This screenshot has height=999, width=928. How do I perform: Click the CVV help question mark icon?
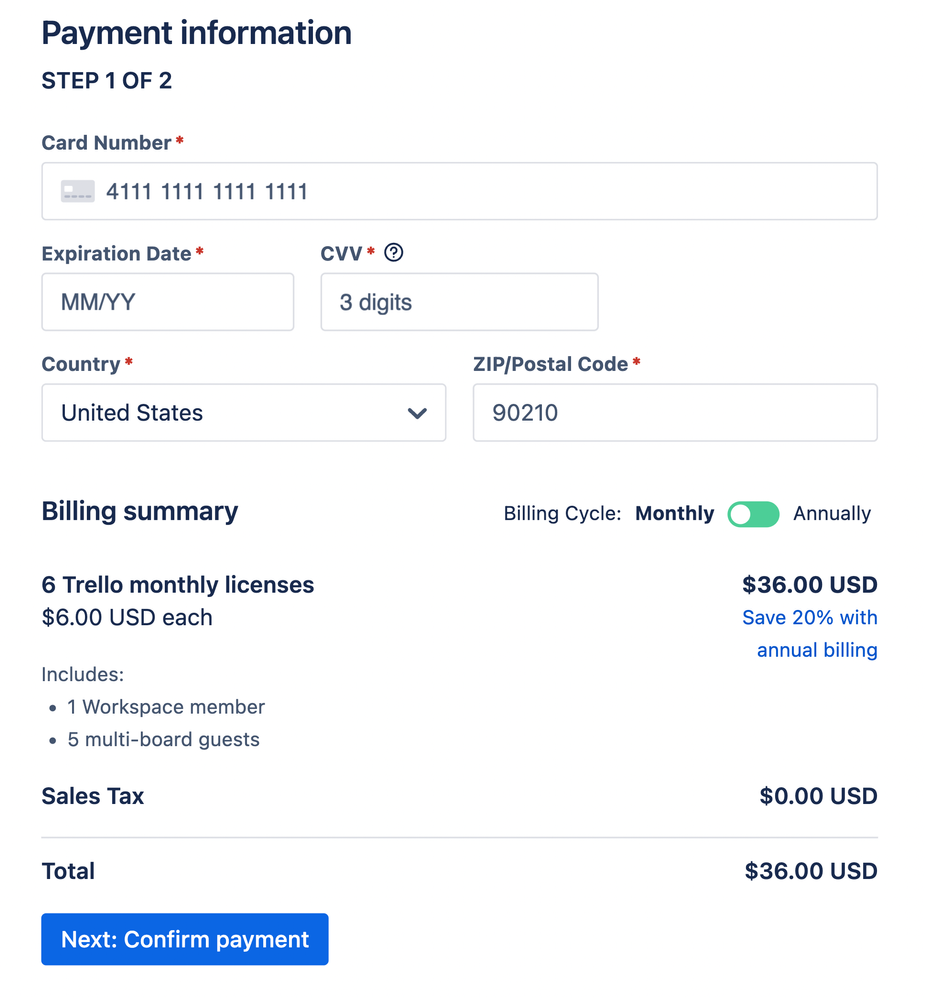click(394, 253)
